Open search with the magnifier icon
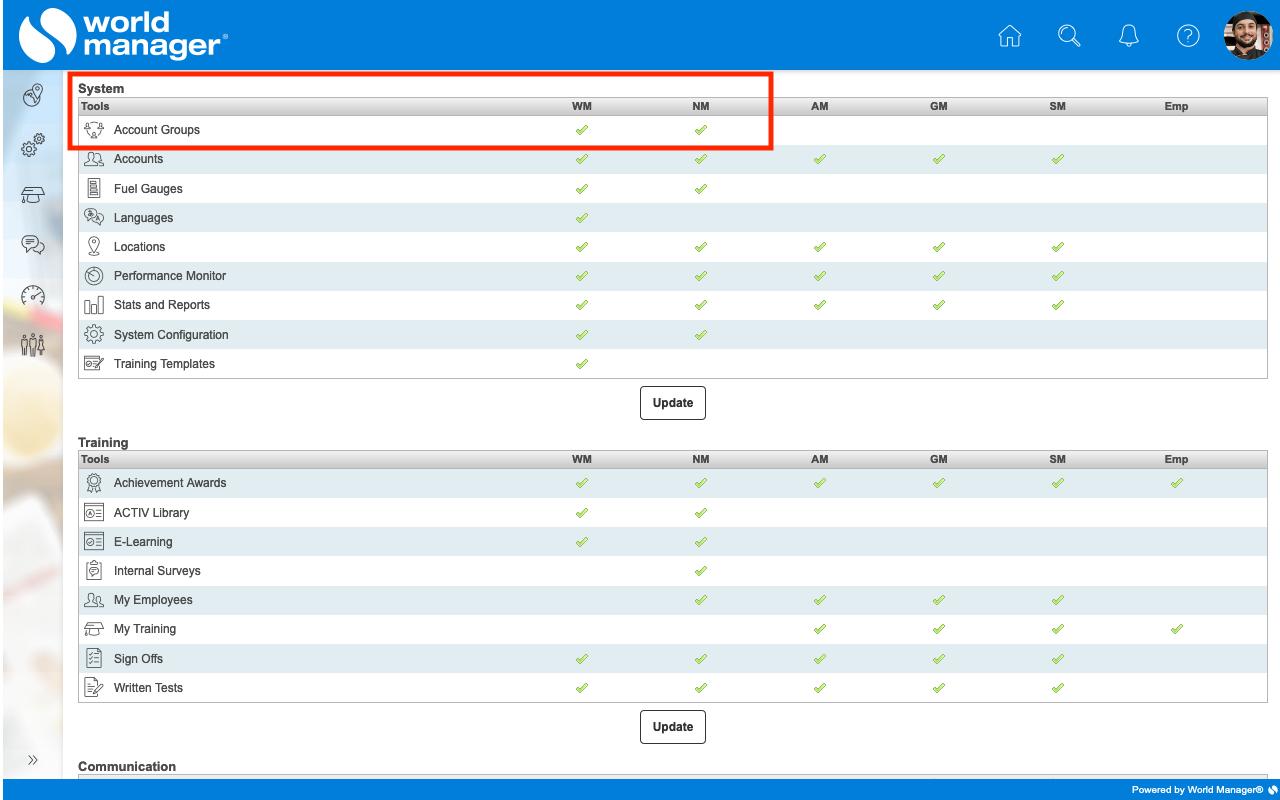Viewport: 1280px width, 800px height. click(x=1069, y=36)
